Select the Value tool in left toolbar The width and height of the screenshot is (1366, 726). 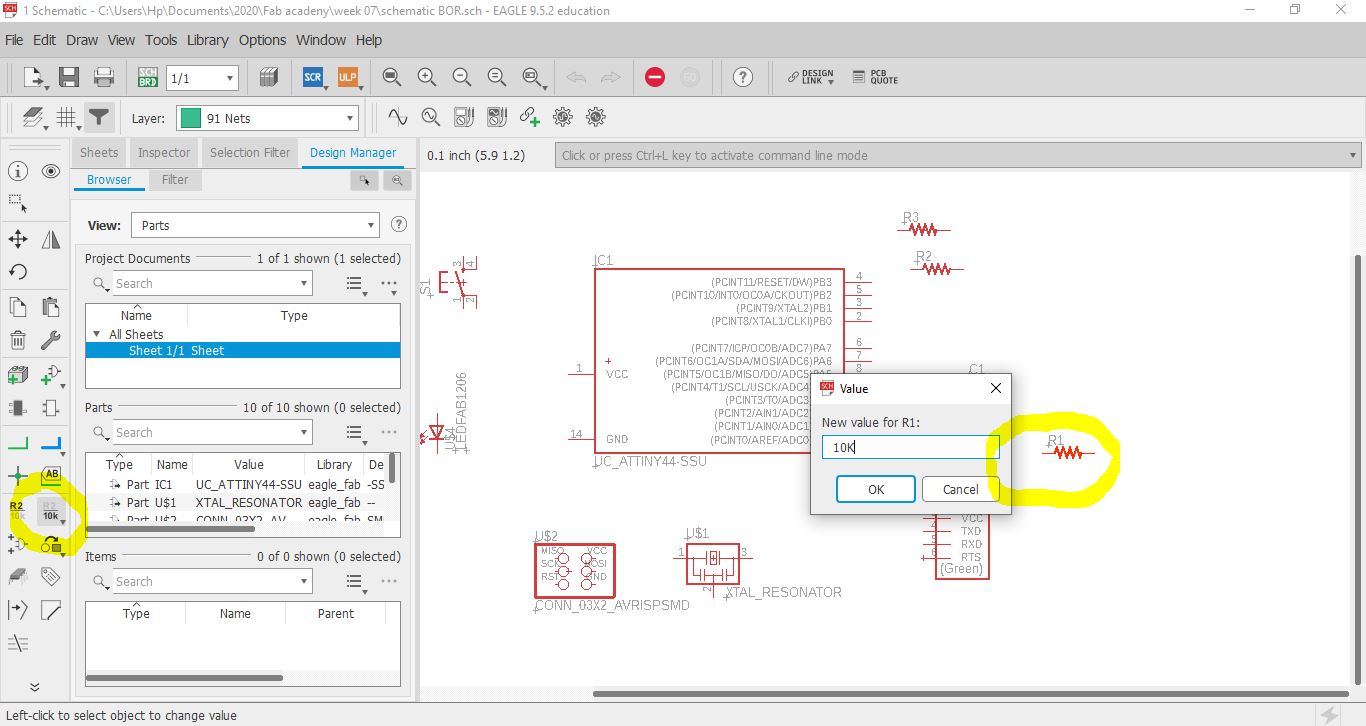51,511
